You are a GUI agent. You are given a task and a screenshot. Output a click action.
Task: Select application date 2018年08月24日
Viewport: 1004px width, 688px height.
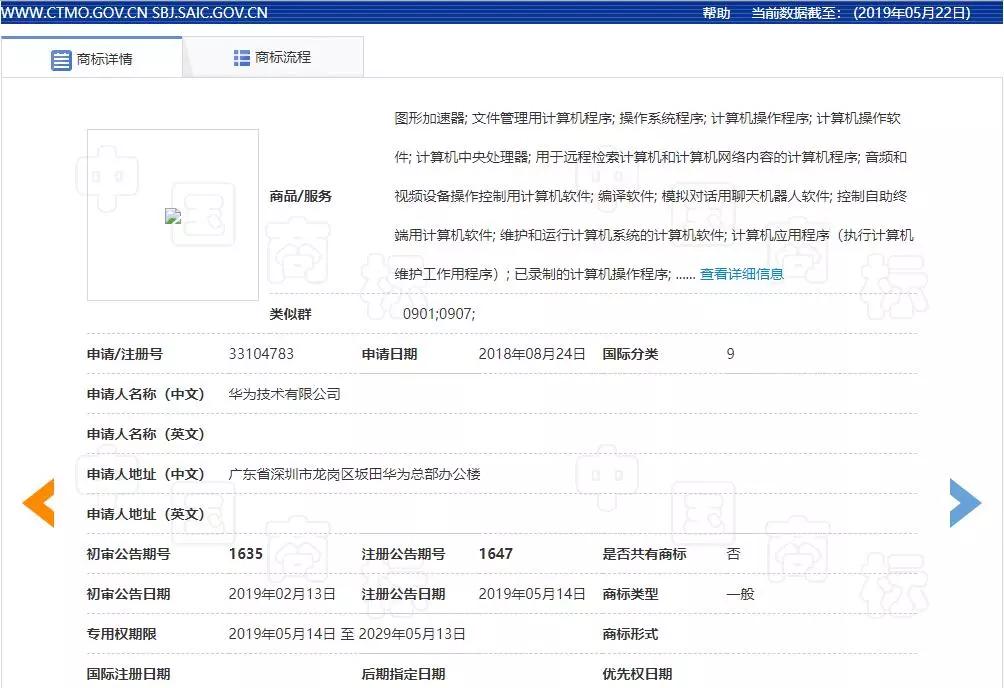tap(532, 354)
